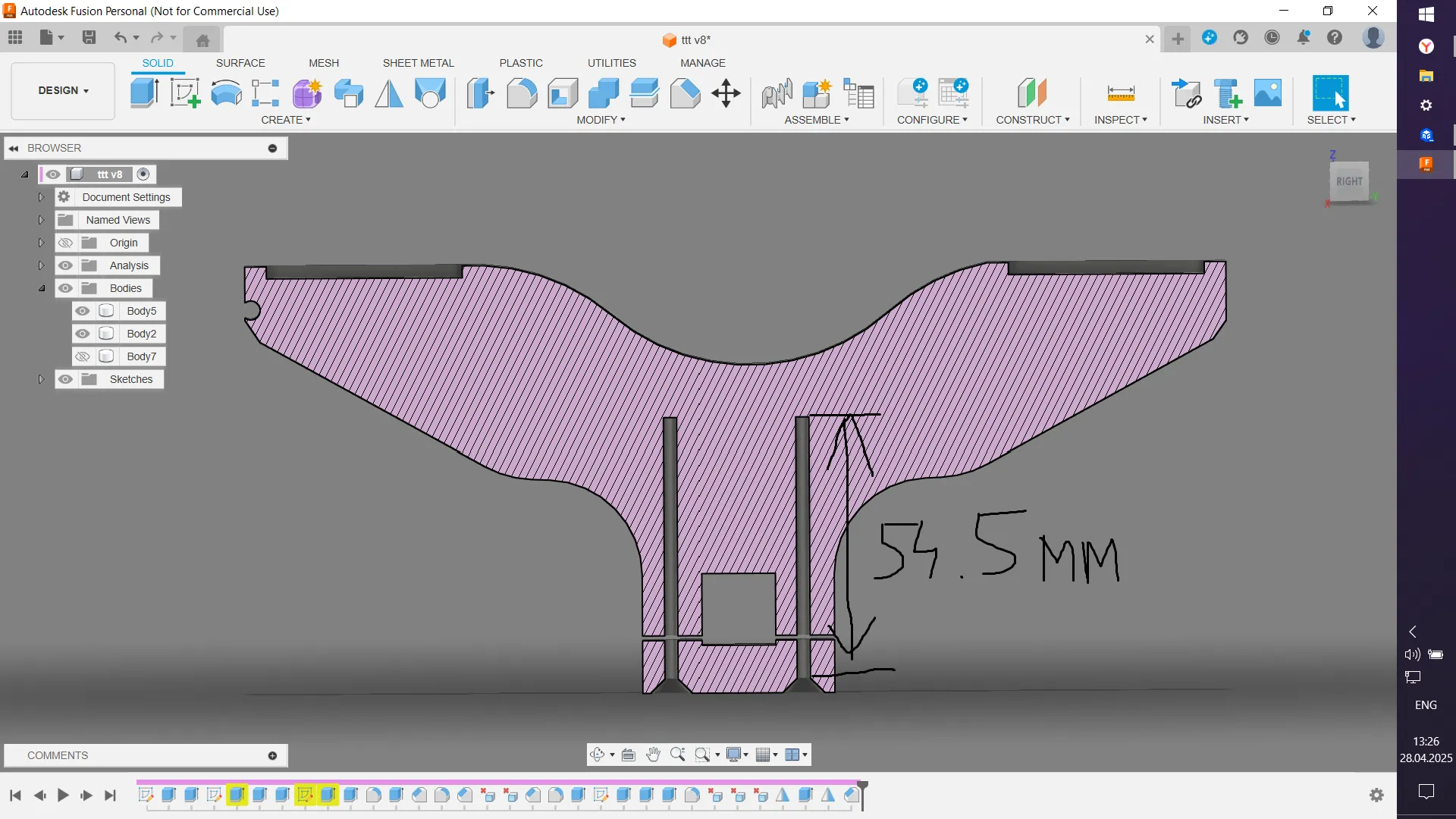The height and width of the screenshot is (819, 1456).
Task: Click the Shell tool icon
Action: [563, 93]
